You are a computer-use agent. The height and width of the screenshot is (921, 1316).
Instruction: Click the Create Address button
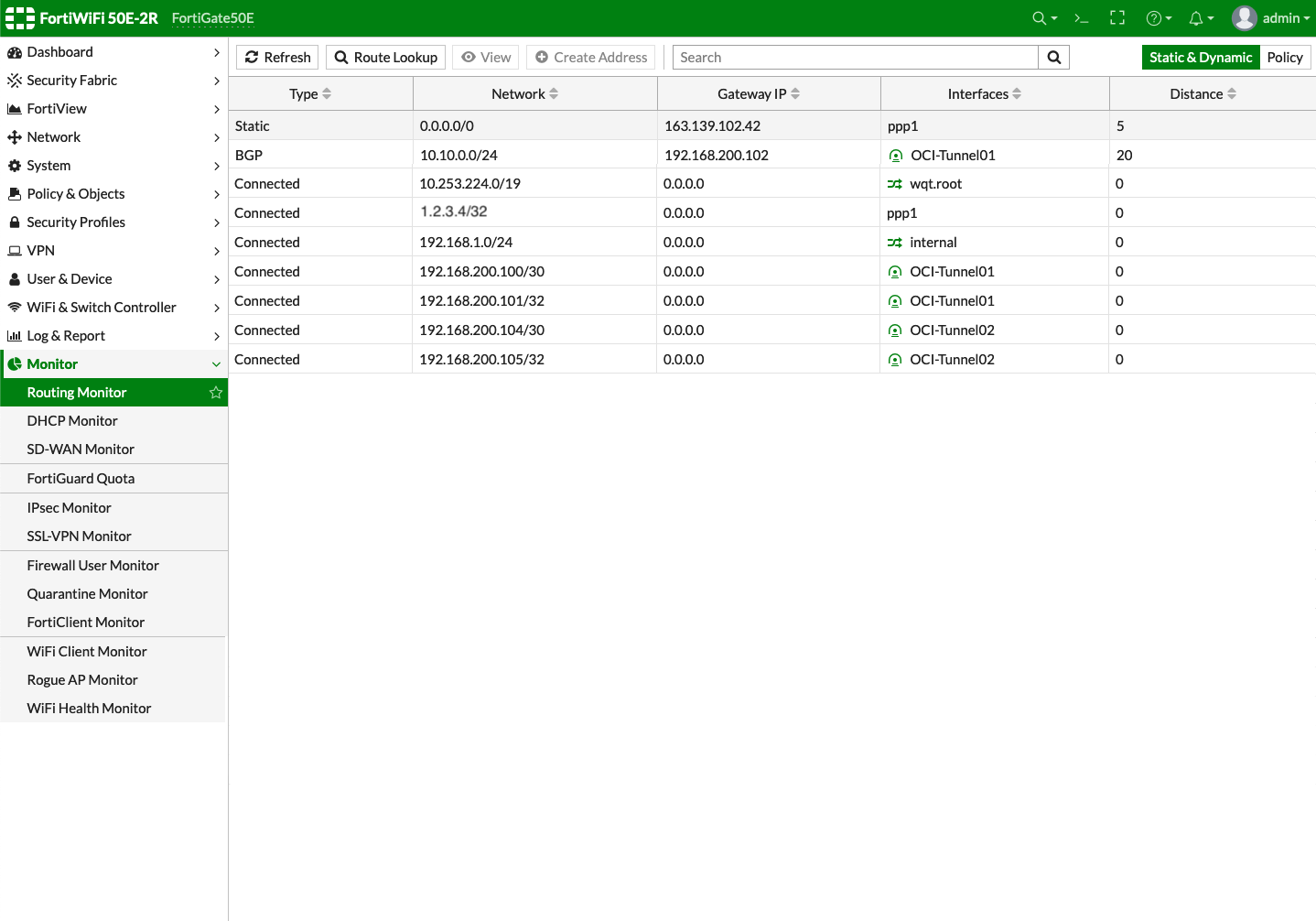coord(590,58)
